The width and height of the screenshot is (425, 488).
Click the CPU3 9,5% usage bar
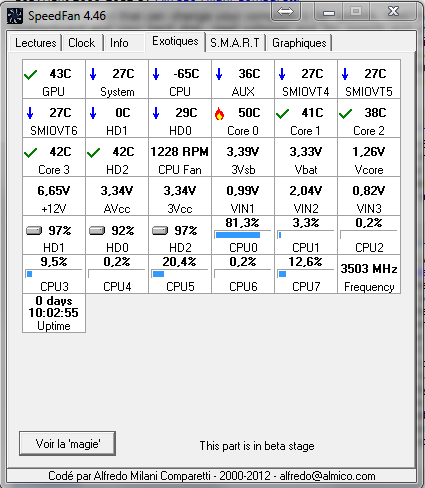[54, 274]
